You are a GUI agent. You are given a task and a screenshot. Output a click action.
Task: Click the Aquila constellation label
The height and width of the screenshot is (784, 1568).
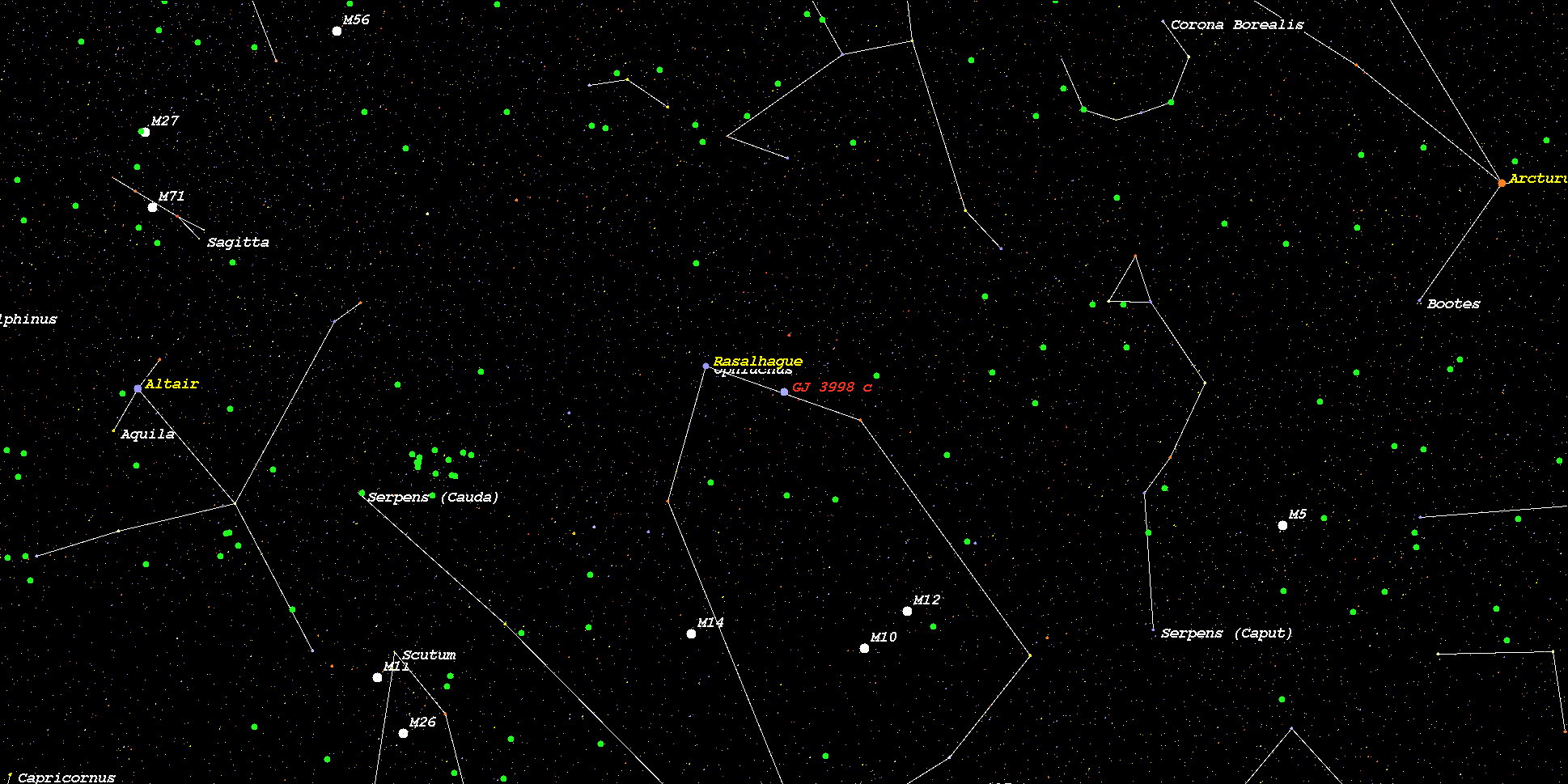point(147,434)
